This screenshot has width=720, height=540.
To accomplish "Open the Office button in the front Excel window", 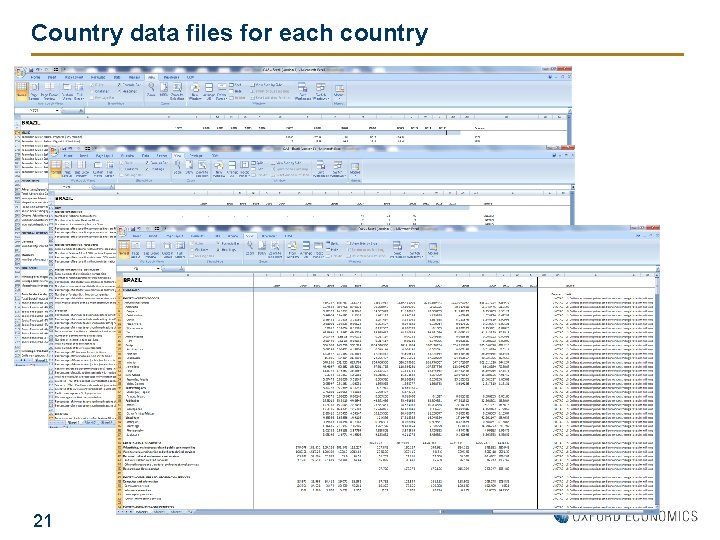I will click(121, 231).
